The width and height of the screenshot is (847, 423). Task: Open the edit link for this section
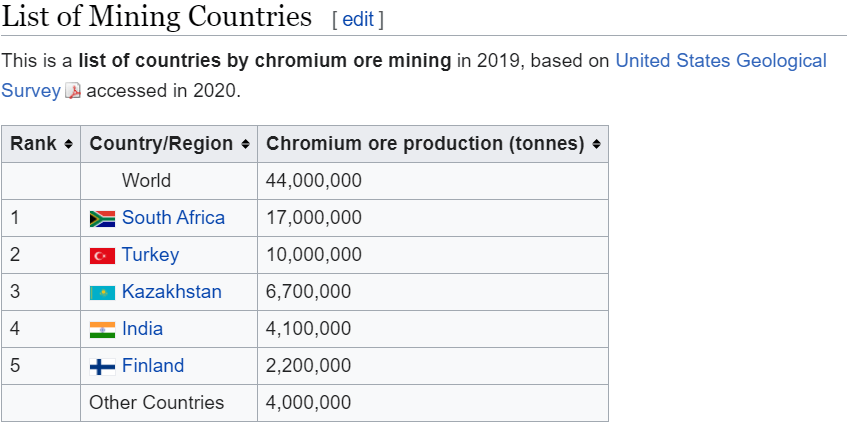point(358,19)
